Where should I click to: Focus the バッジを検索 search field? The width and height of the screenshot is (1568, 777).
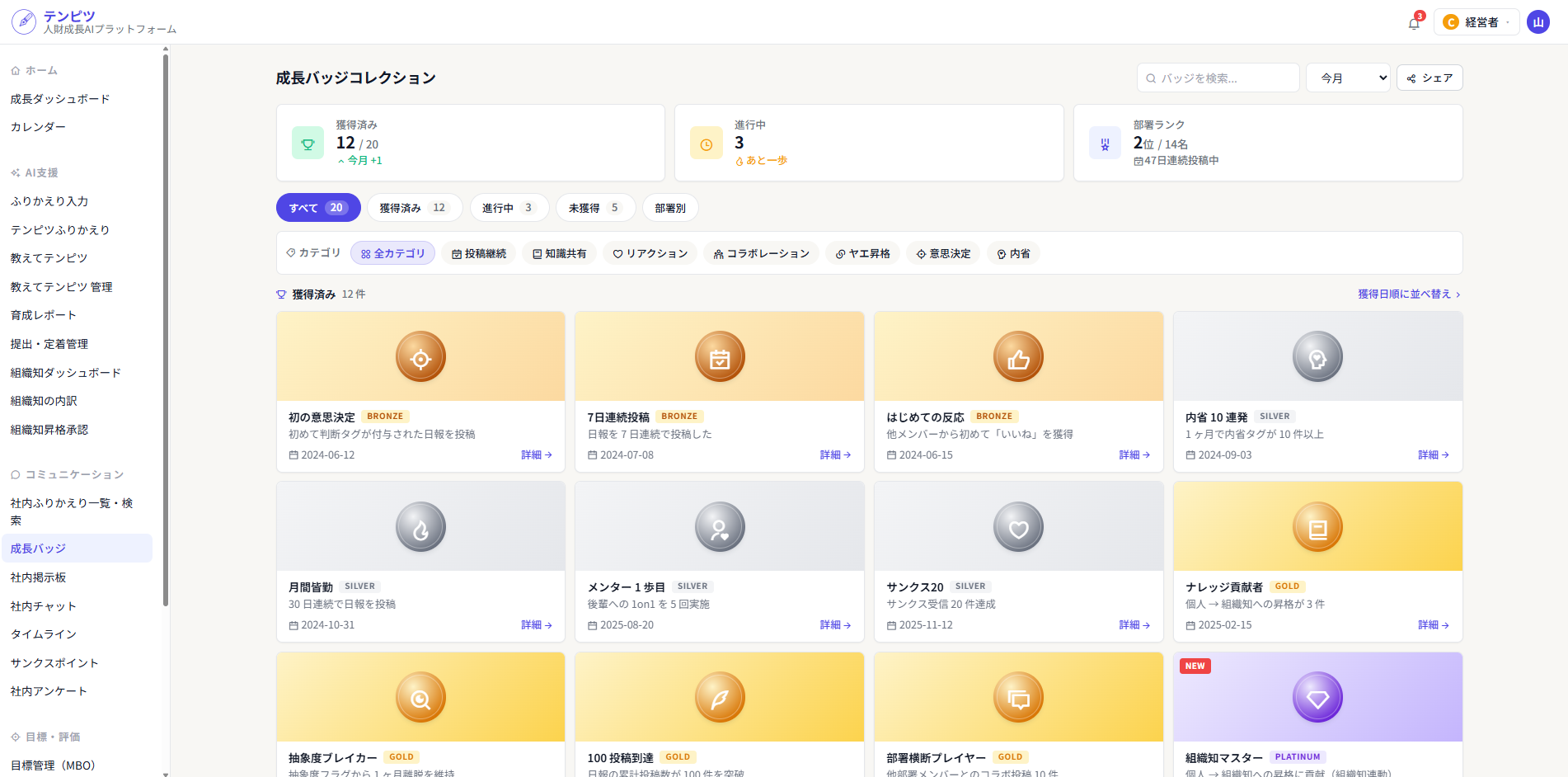1218,78
